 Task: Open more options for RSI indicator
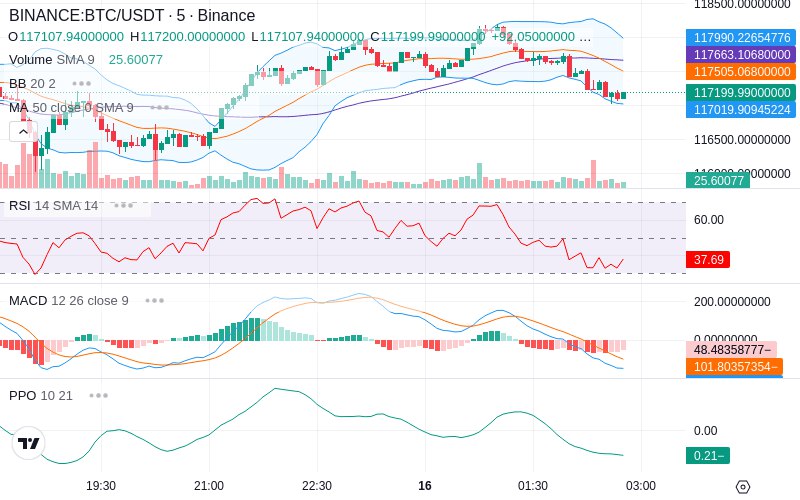(123, 206)
